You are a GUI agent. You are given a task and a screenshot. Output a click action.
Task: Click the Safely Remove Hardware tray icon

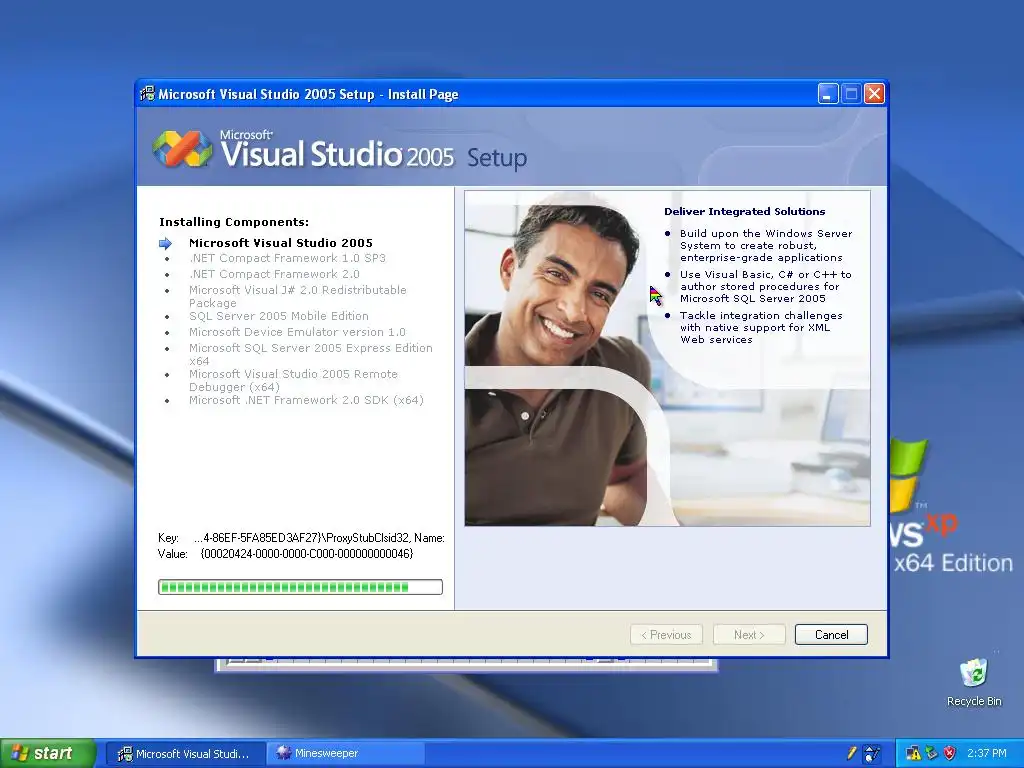tap(931, 754)
